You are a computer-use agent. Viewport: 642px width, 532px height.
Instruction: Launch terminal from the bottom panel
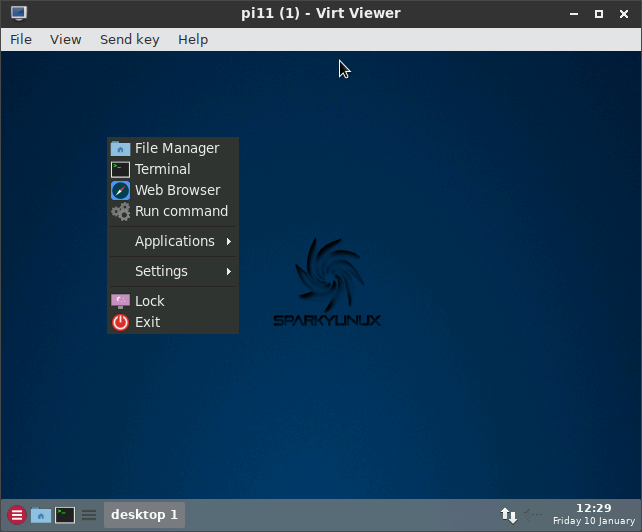point(65,515)
